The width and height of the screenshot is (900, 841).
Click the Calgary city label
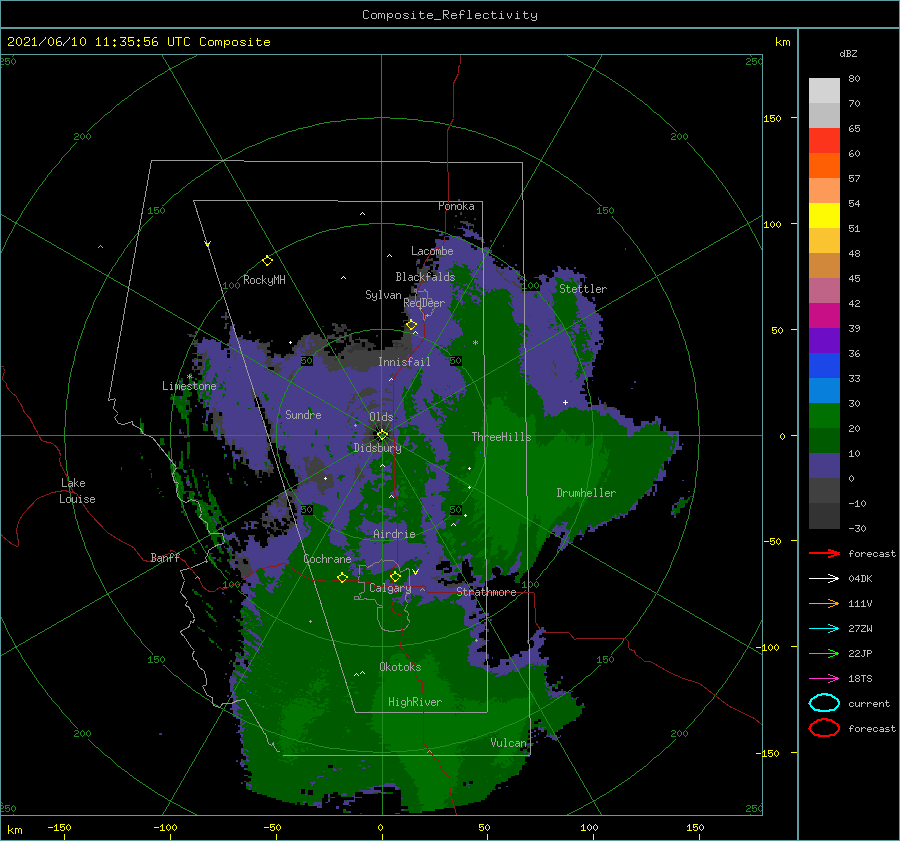(390, 588)
